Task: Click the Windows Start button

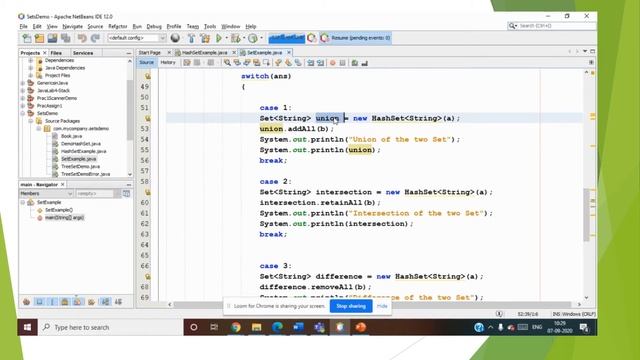Action: tap(28, 327)
